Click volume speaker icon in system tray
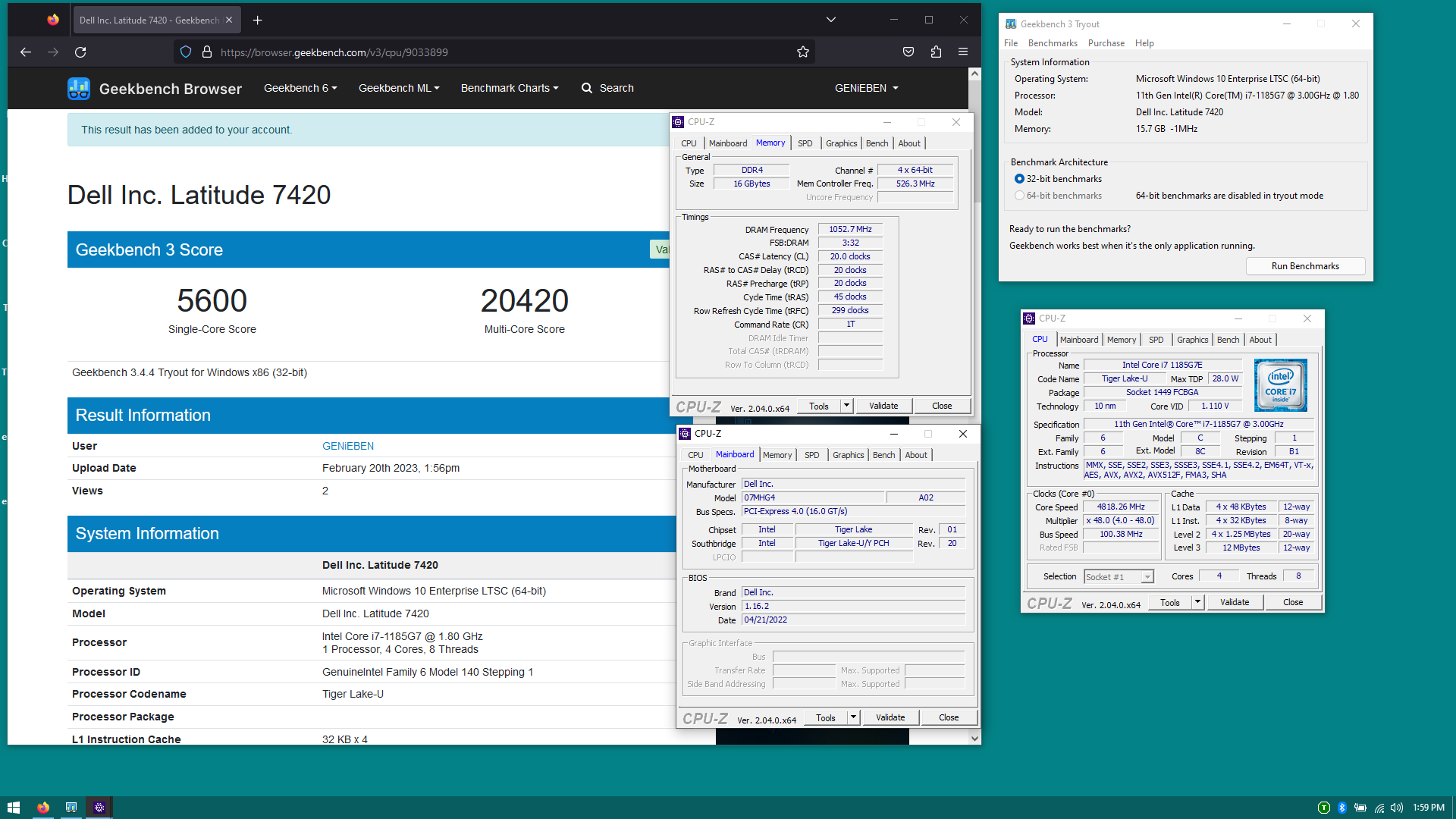The width and height of the screenshot is (1456, 819). point(1397,808)
